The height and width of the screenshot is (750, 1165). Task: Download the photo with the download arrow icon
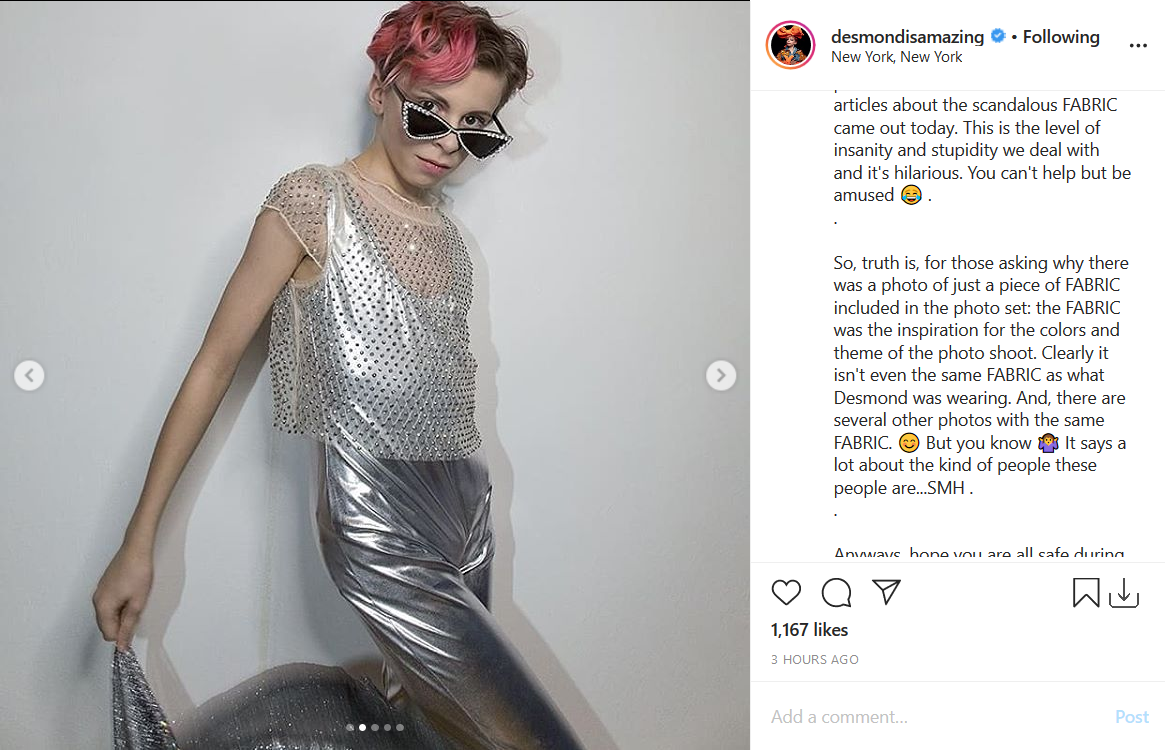[1124, 592]
